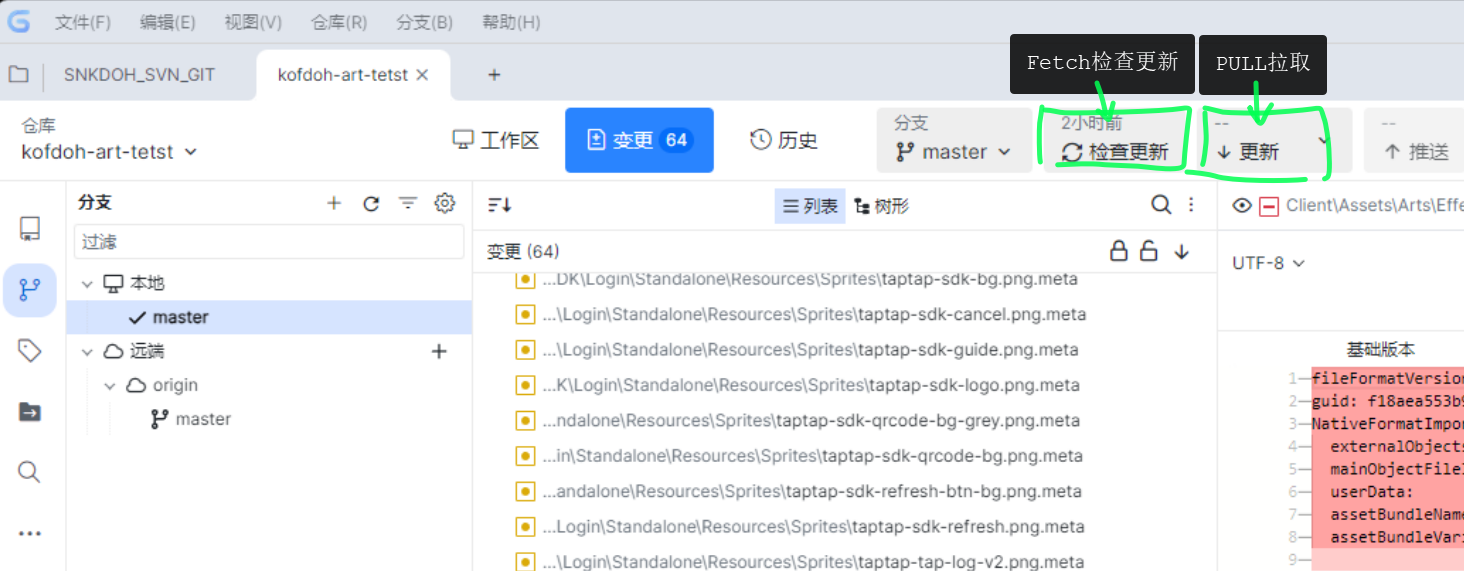Add a new branch with plus icon
1464x571 pixels.
tap(334, 203)
